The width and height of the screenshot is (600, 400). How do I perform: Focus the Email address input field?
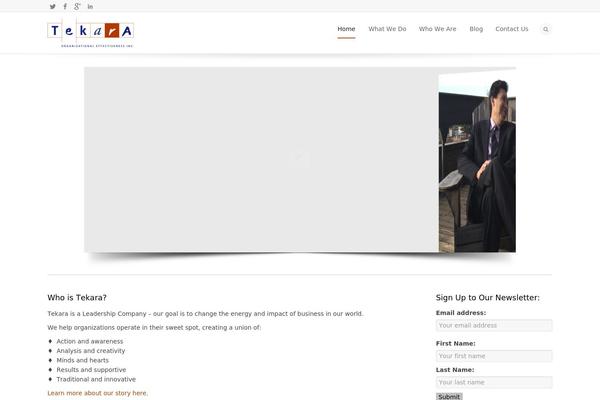494,325
